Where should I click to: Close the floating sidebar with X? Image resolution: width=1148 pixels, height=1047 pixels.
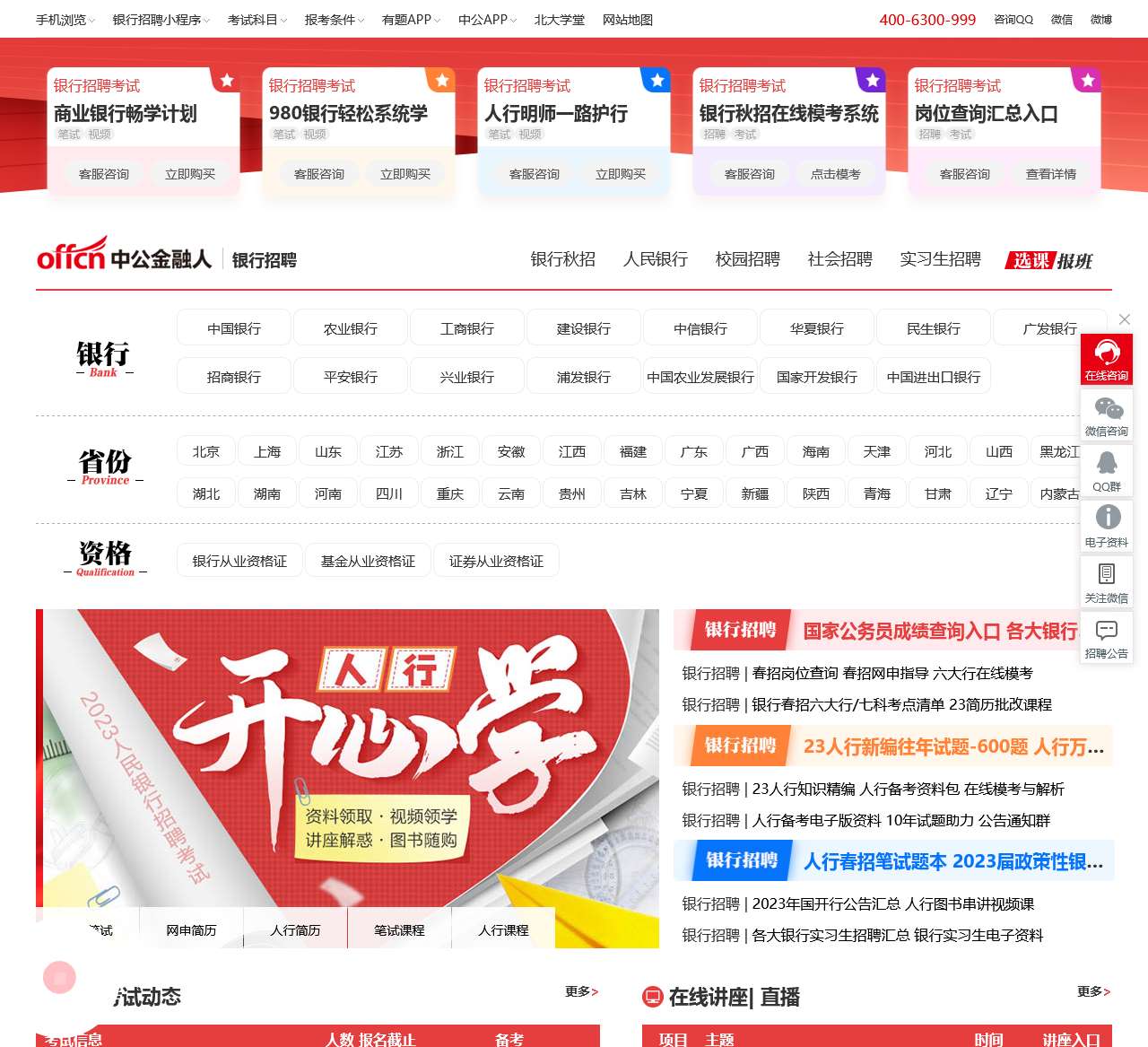pyautogui.click(x=1125, y=319)
